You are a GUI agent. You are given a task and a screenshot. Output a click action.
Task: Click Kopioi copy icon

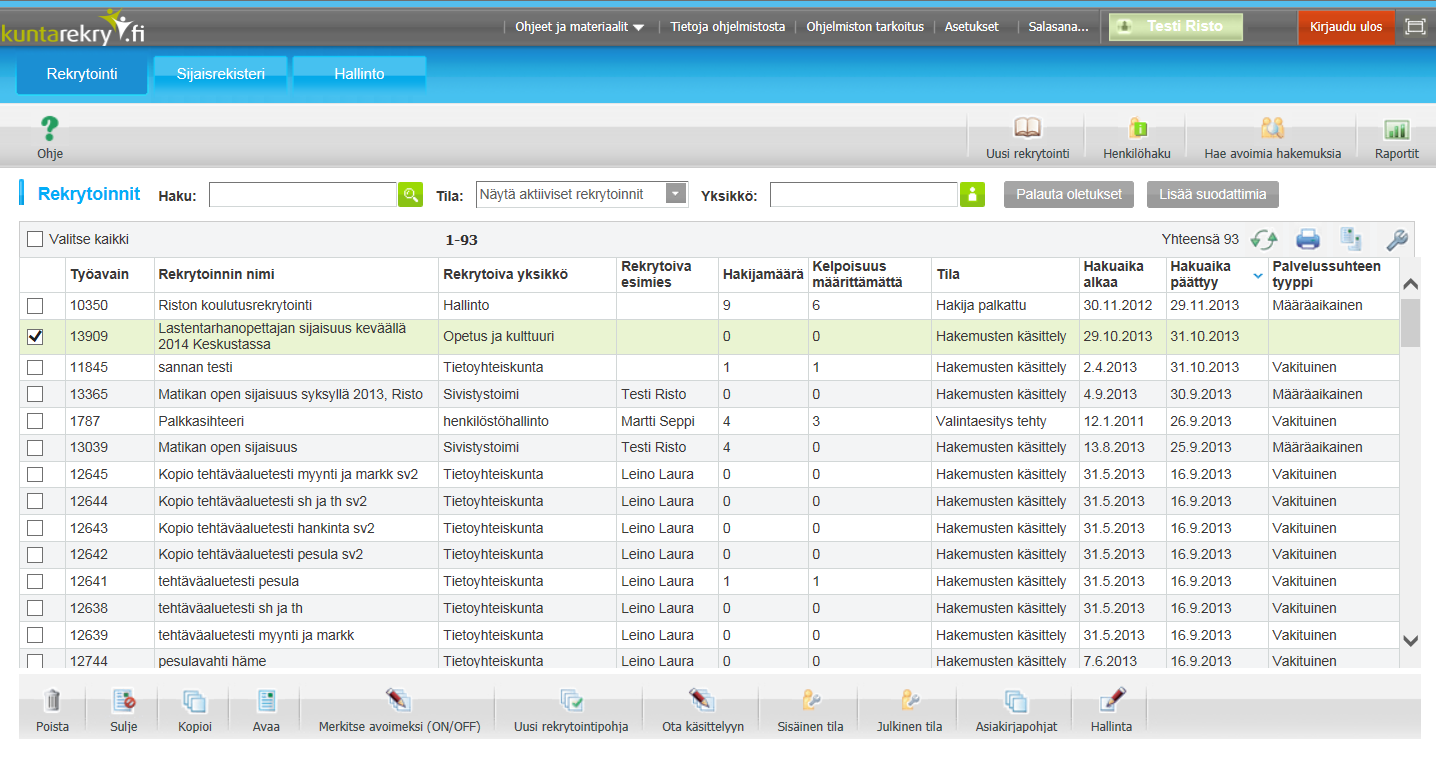195,701
